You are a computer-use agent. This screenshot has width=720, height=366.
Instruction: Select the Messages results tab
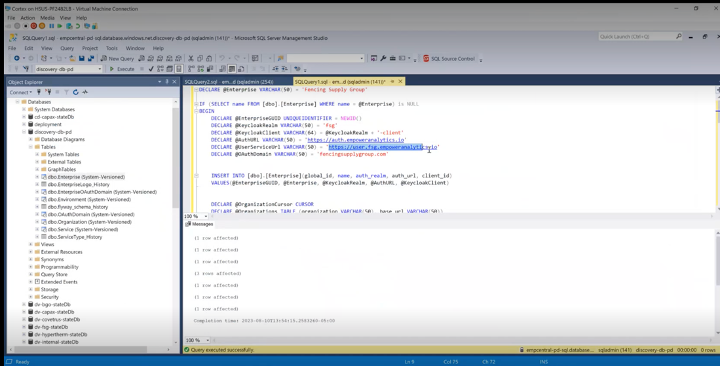click(199, 224)
